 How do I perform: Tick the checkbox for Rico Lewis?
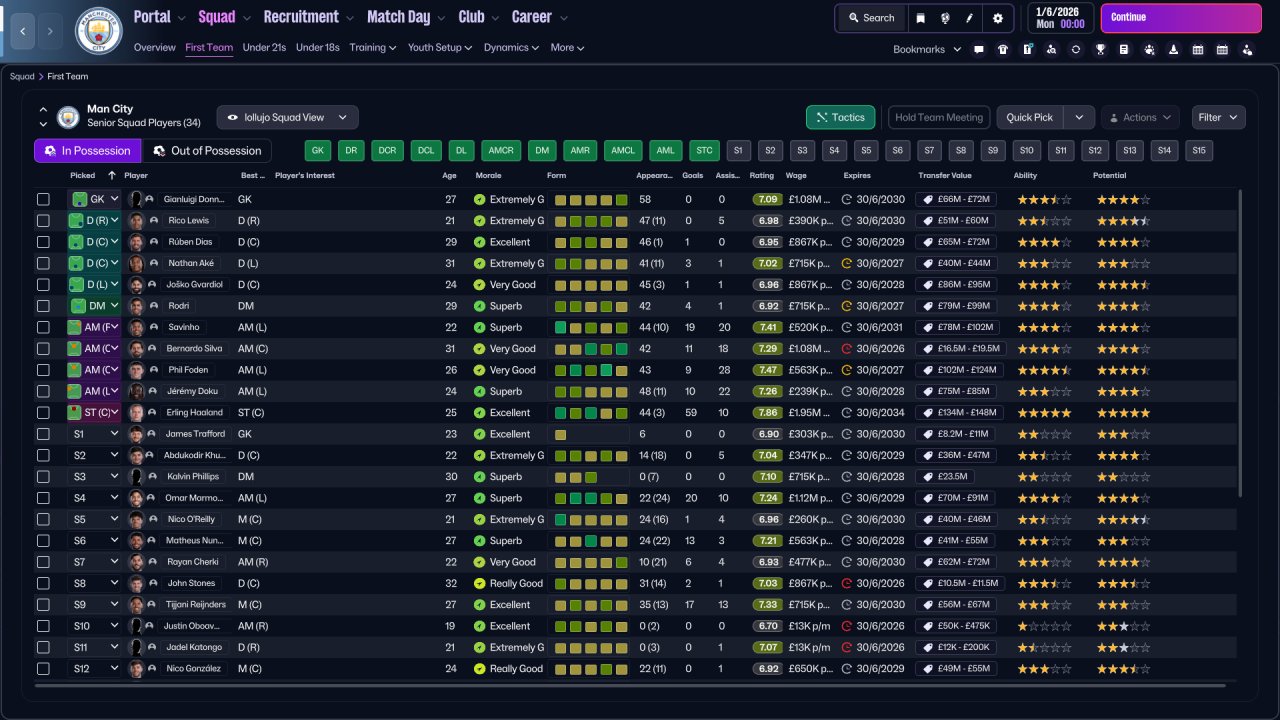[x=43, y=221]
